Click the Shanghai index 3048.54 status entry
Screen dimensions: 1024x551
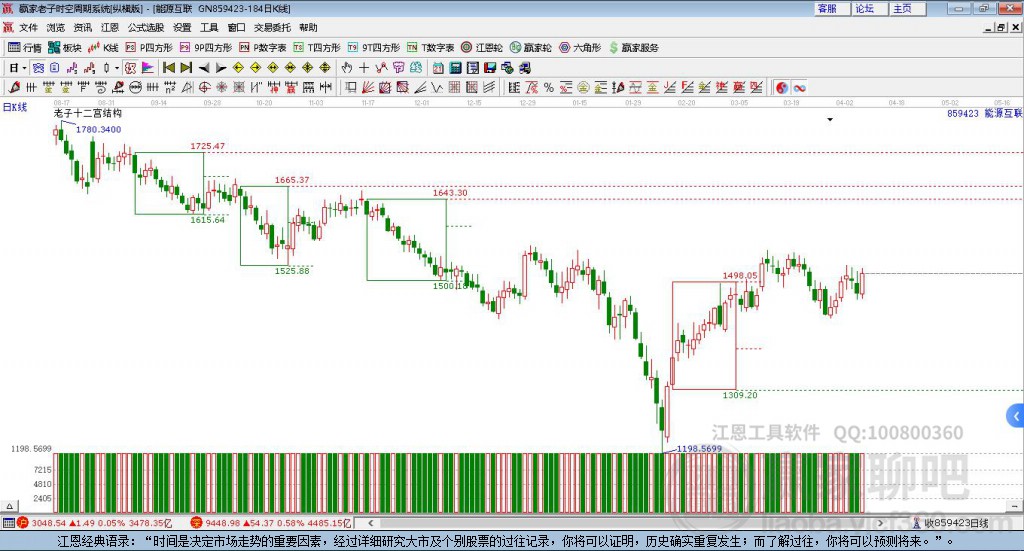tap(95, 523)
